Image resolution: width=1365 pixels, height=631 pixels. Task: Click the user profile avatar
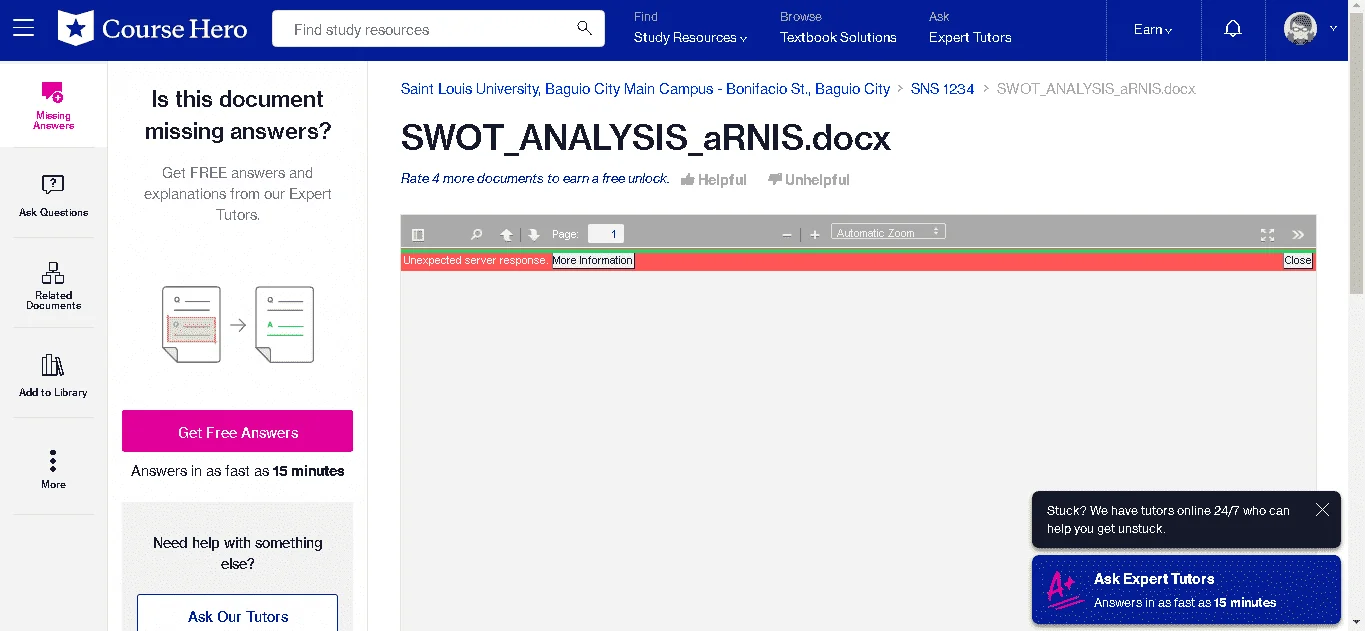click(x=1300, y=29)
